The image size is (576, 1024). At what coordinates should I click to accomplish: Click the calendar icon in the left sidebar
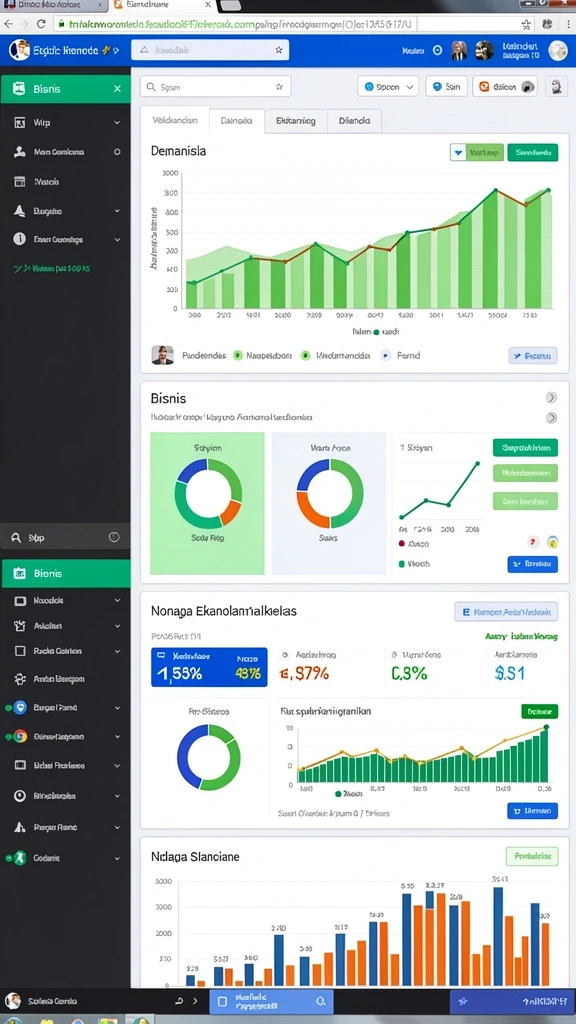[20, 182]
